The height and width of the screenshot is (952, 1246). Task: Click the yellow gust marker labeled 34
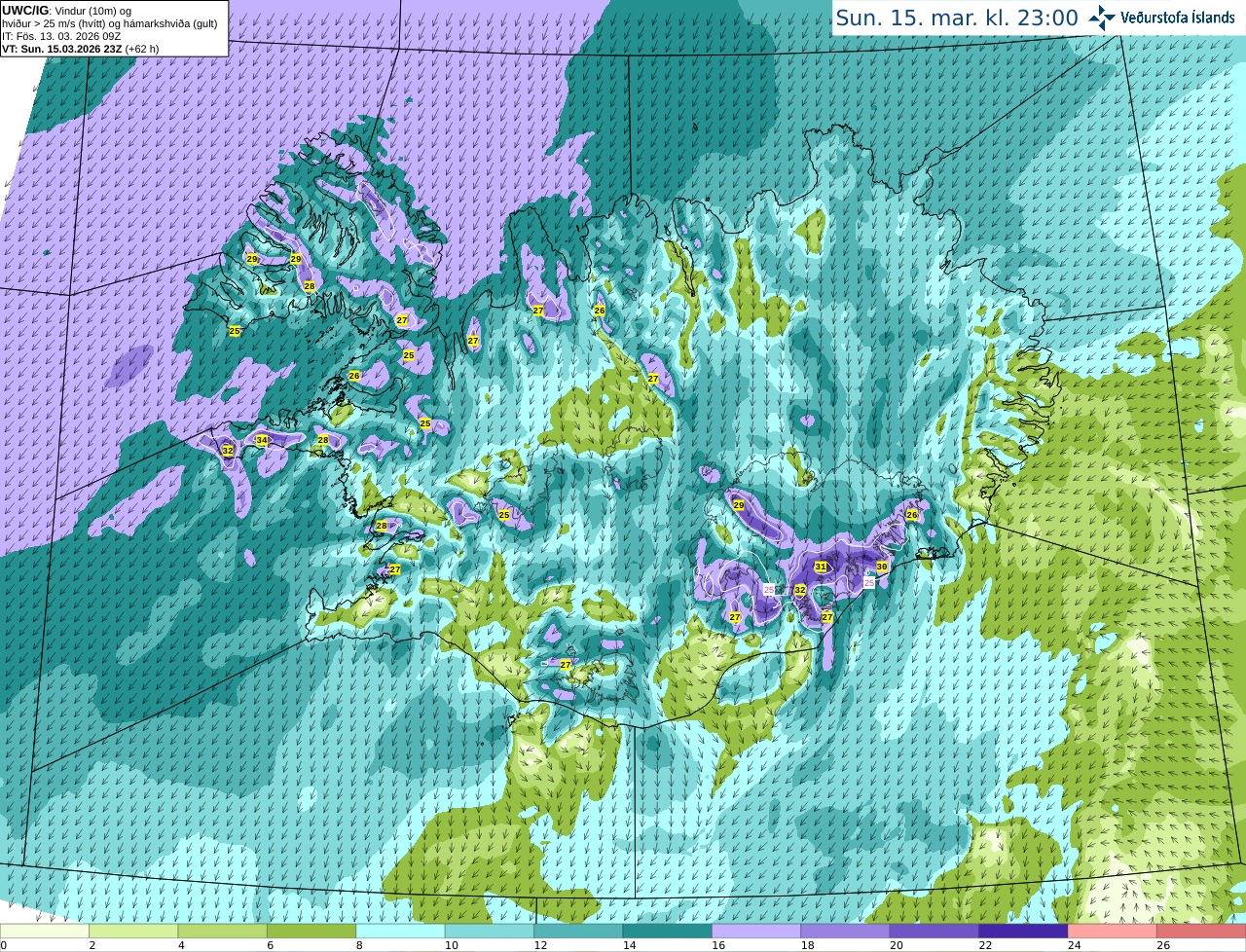(261, 440)
